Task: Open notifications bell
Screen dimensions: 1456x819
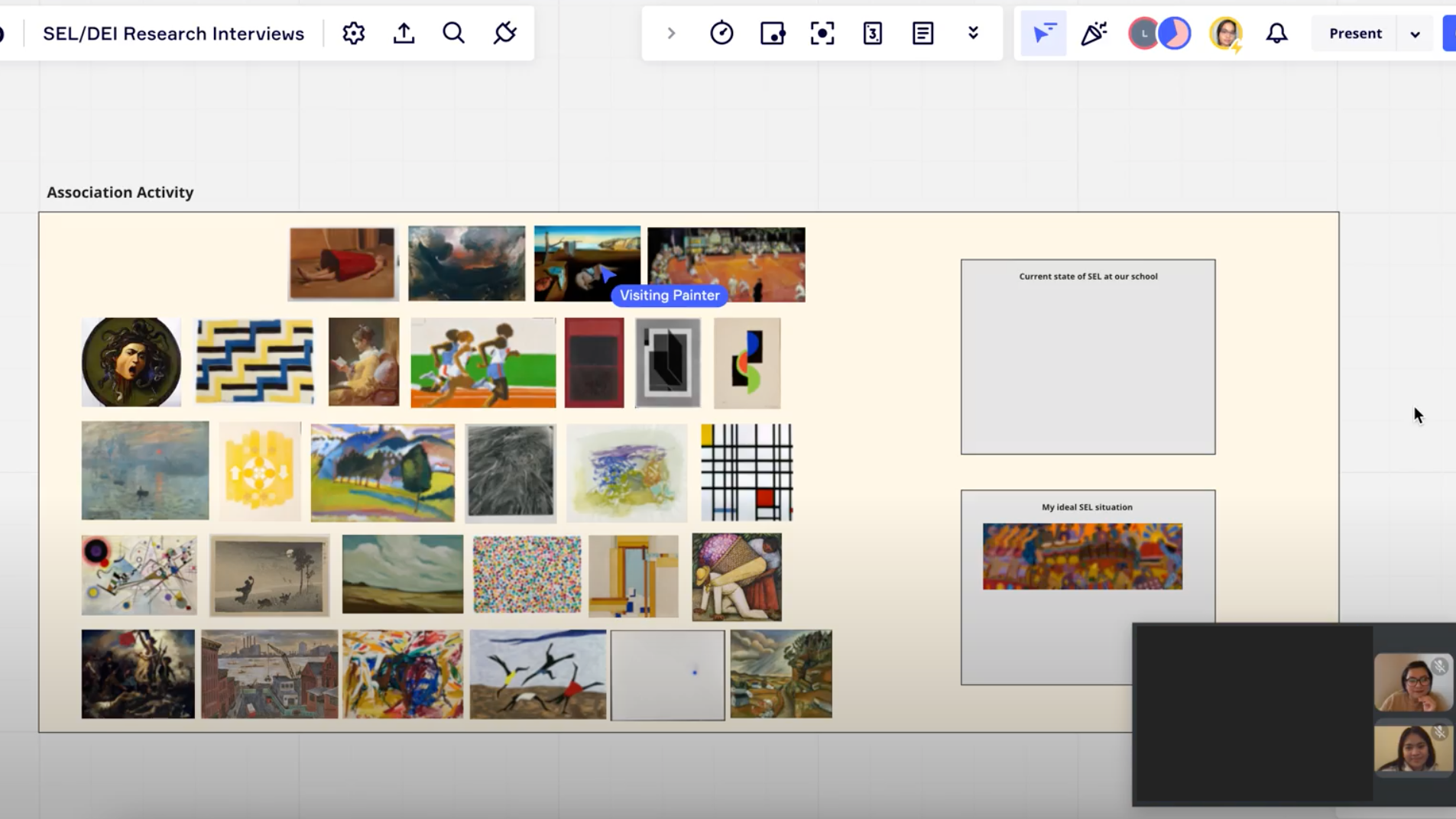Action: click(1276, 34)
